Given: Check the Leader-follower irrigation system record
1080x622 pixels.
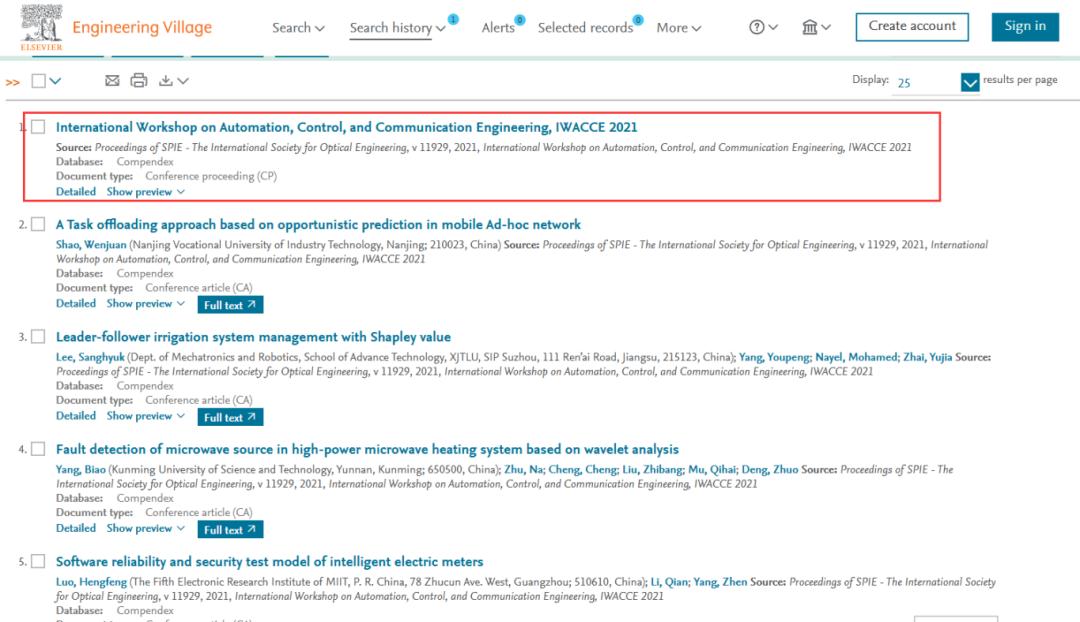Looking at the screenshot, I should pyautogui.click(x=38, y=337).
